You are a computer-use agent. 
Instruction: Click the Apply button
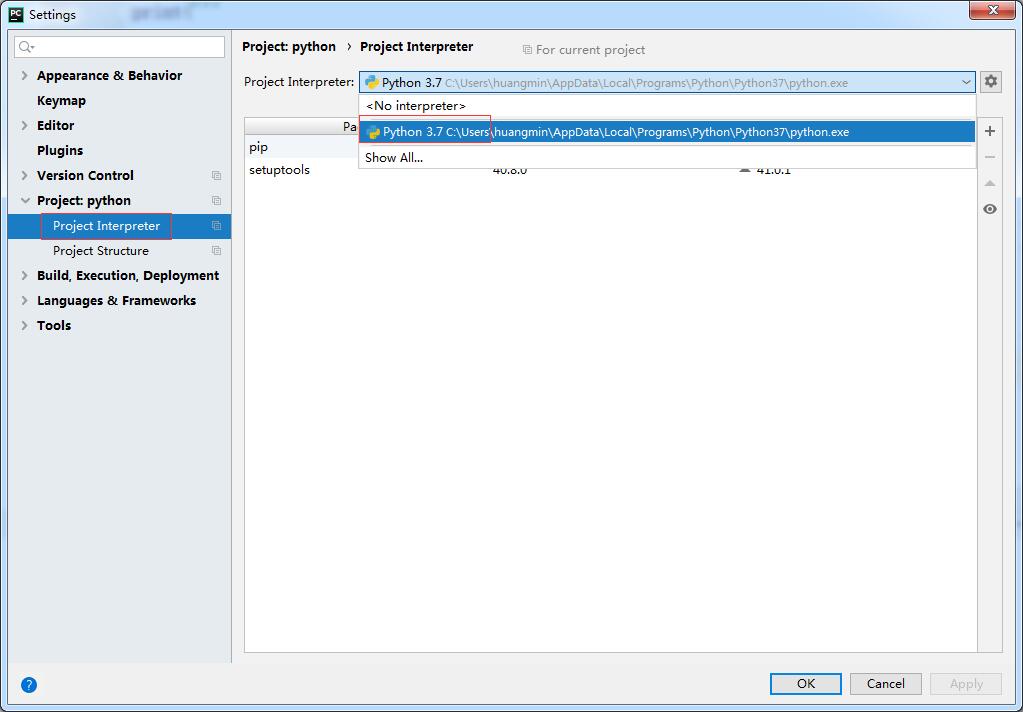[966, 684]
